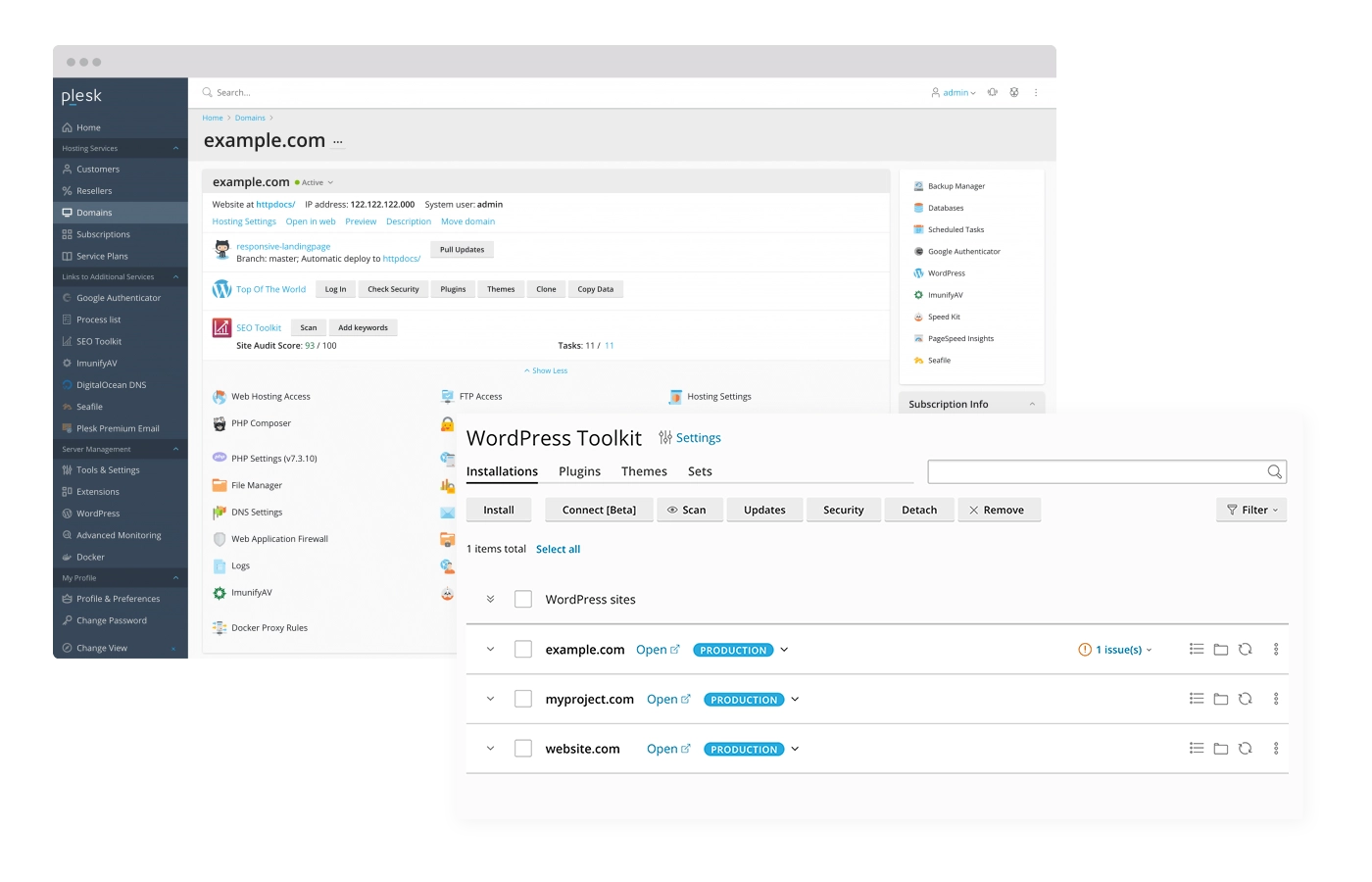1372x882 pixels.
Task: Click the Install button
Action: click(499, 510)
